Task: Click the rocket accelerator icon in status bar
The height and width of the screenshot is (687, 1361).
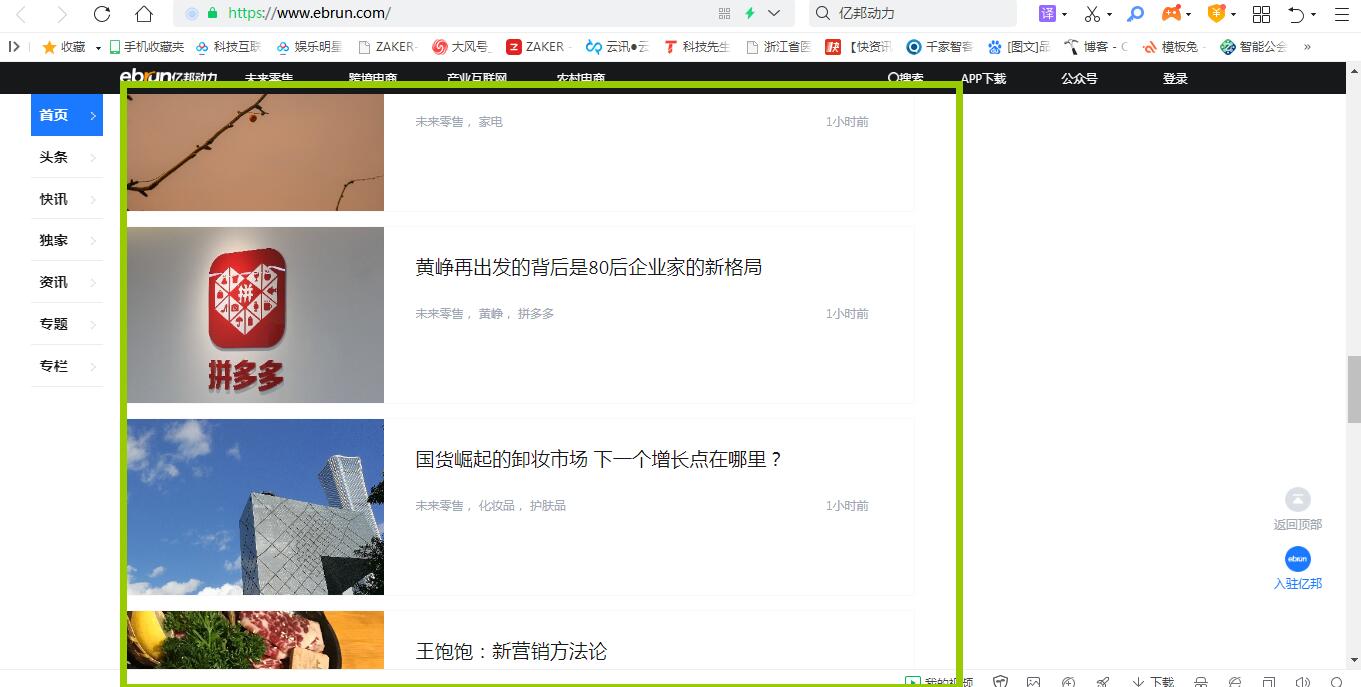Action: click(x=1103, y=682)
